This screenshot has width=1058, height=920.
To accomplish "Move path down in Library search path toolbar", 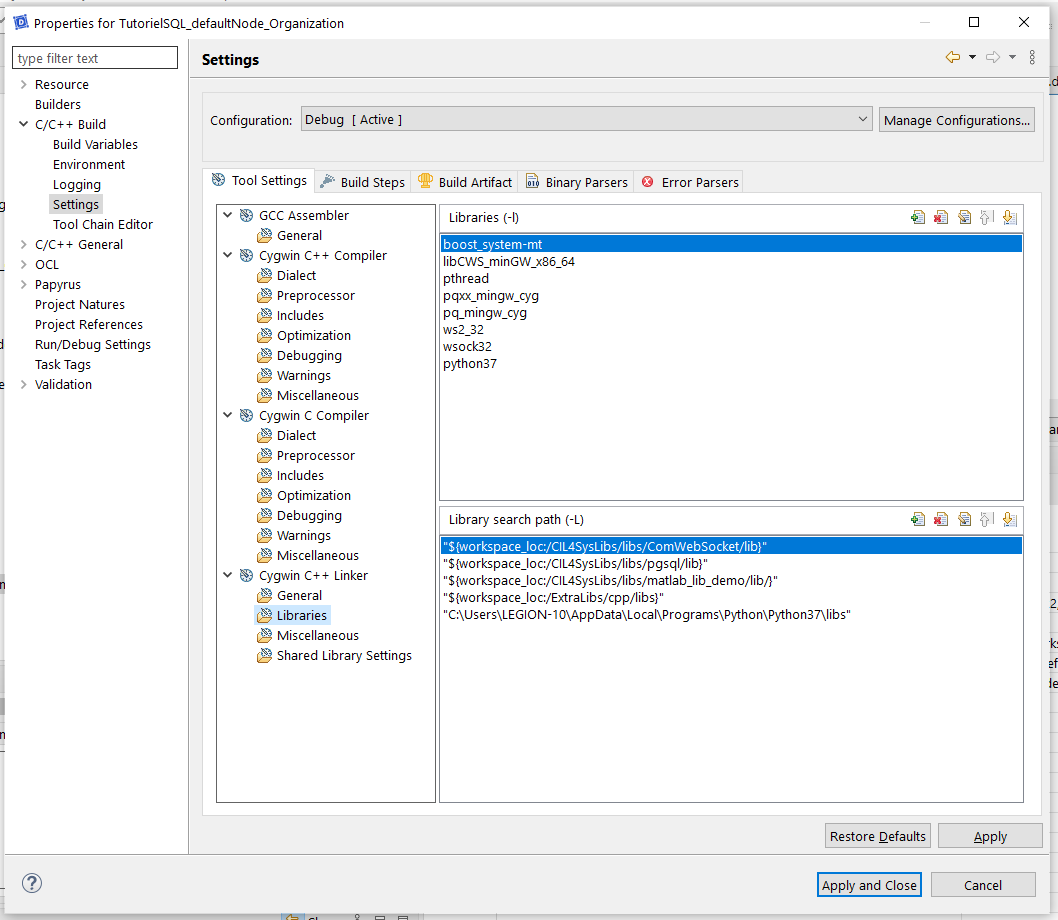I will coord(1009,519).
